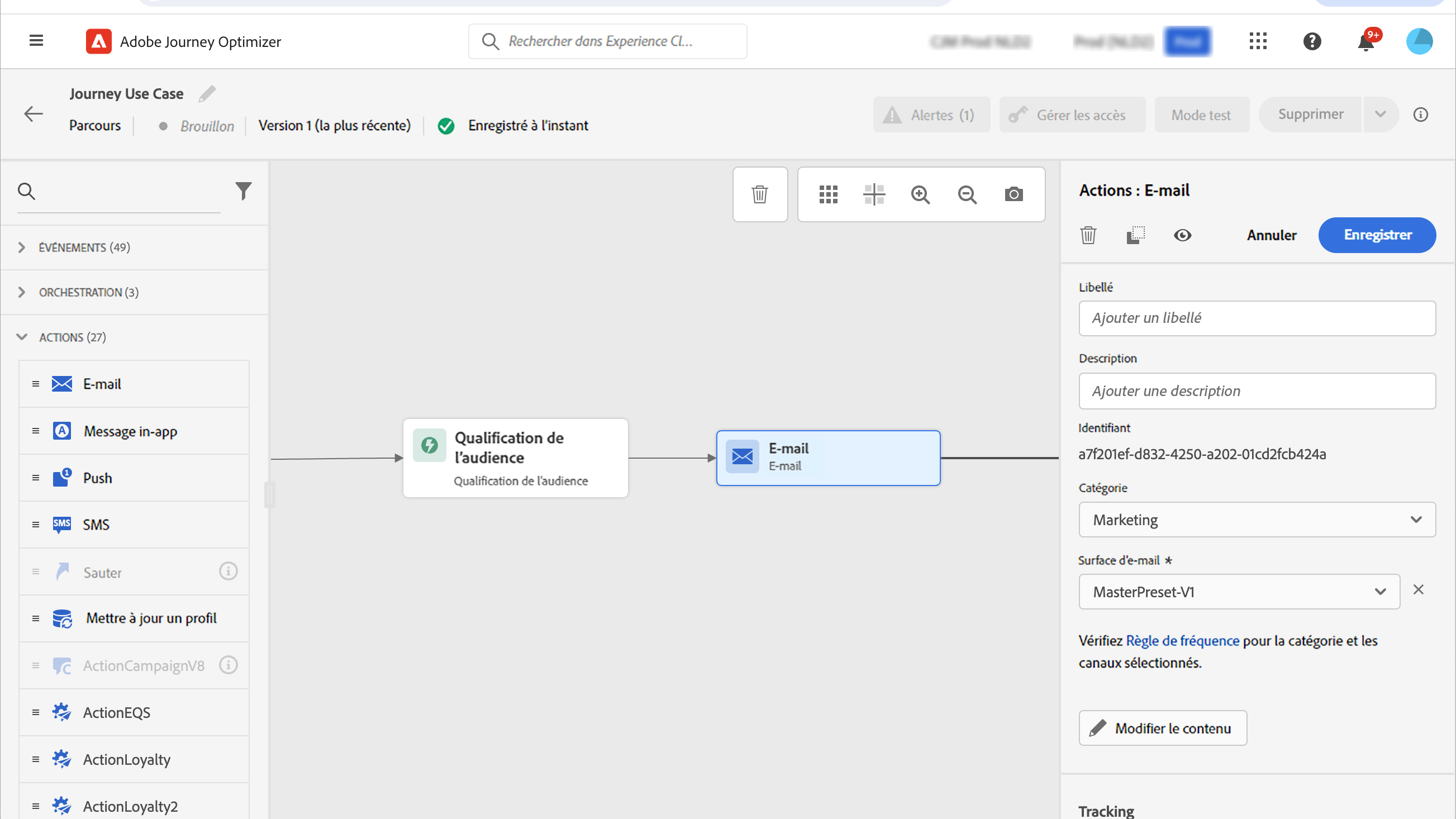This screenshot has height=819, width=1456.
Task: Open the MasterPreset-V1 surface dropdown
Action: point(1239,592)
